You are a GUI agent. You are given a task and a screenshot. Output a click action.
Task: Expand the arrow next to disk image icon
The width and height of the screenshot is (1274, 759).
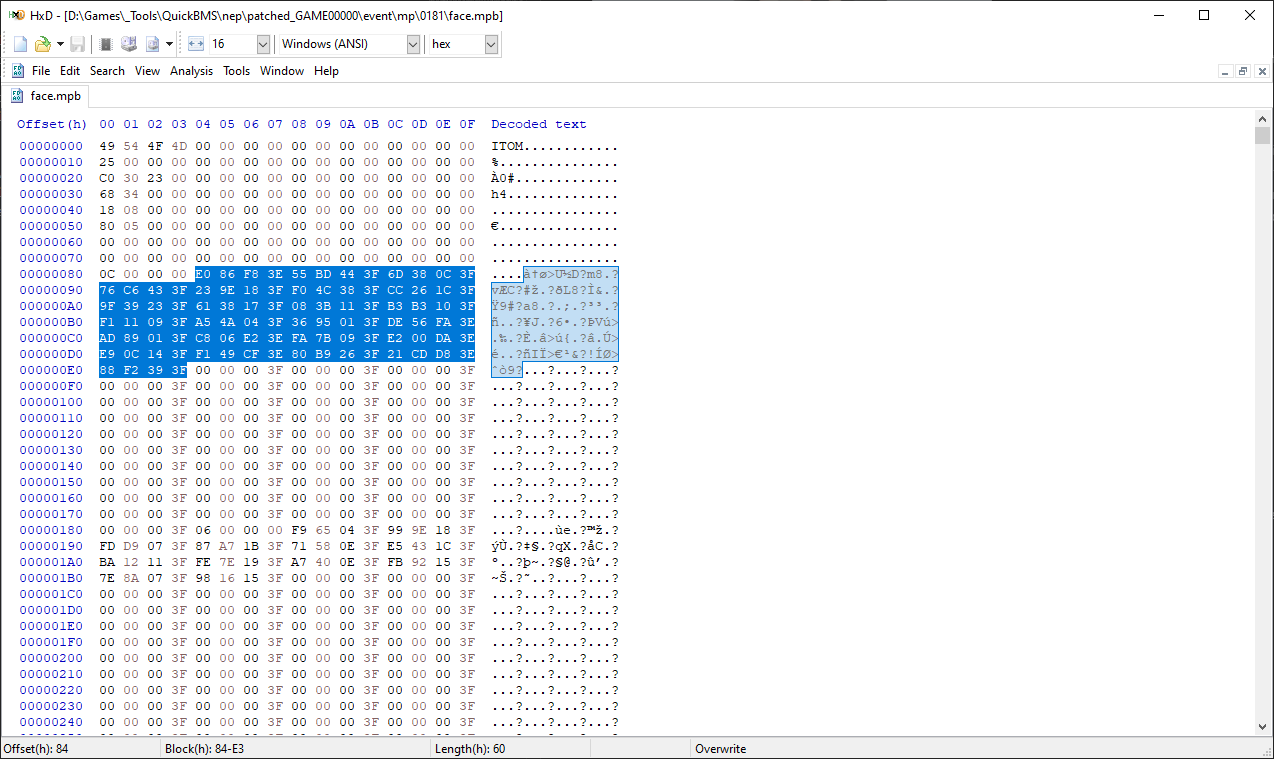(x=169, y=44)
